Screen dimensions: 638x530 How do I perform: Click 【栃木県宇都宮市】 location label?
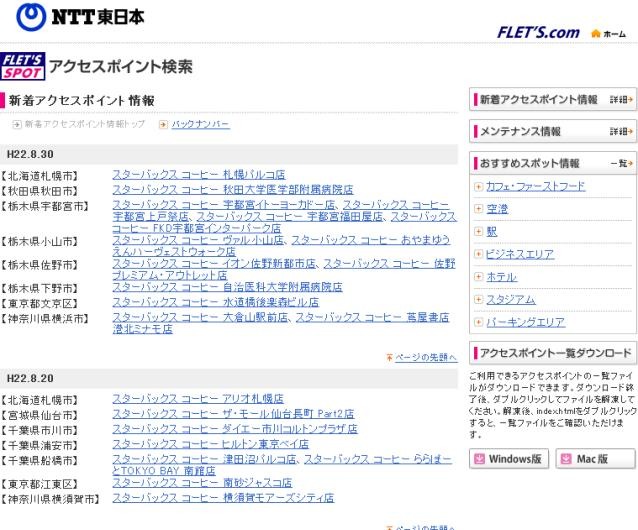(x=45, y=207)
